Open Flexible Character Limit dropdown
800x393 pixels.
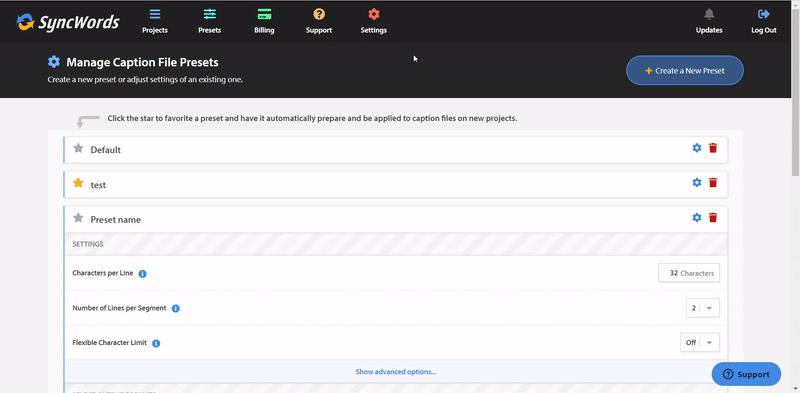pyautogui.click(x=699, y=342)
